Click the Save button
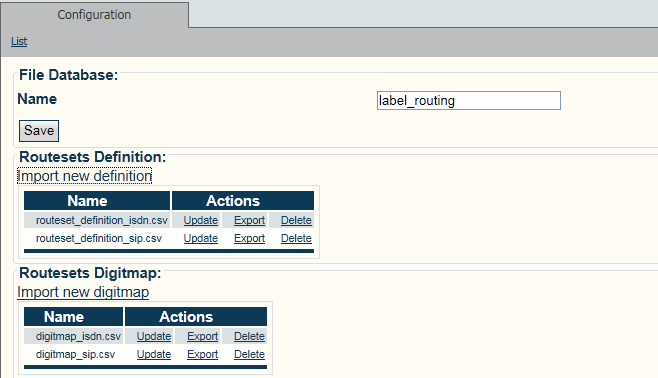Image resolution: width=658 pixels, height=378 pixels. (39, 130)
